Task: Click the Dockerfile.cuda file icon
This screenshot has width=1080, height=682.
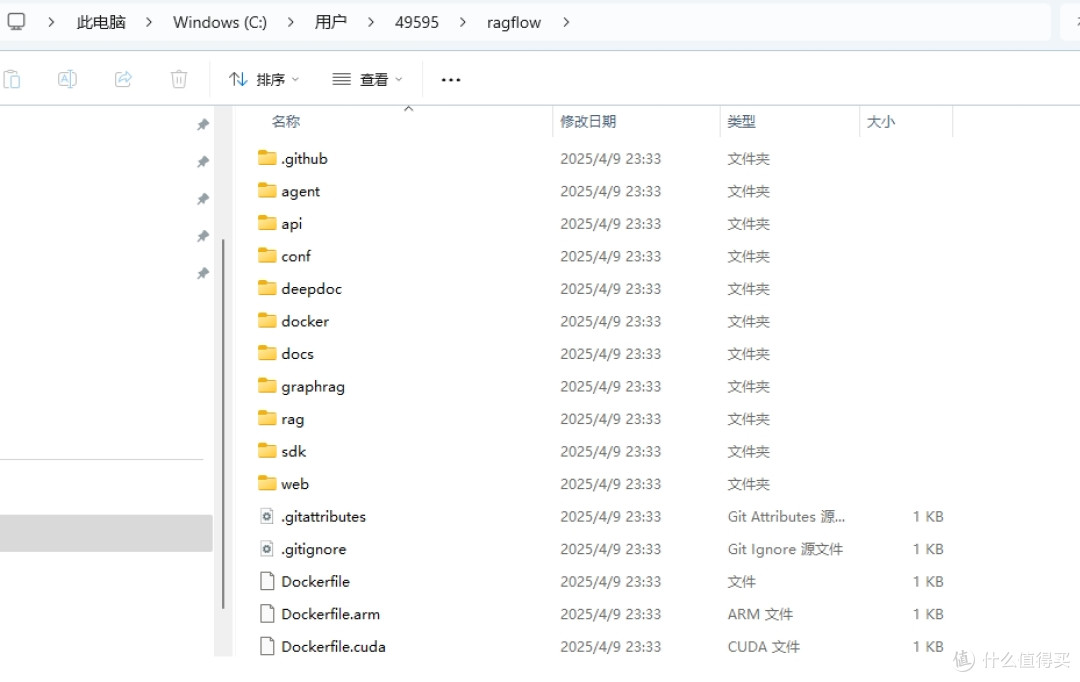Action: (x=267, y=646)
